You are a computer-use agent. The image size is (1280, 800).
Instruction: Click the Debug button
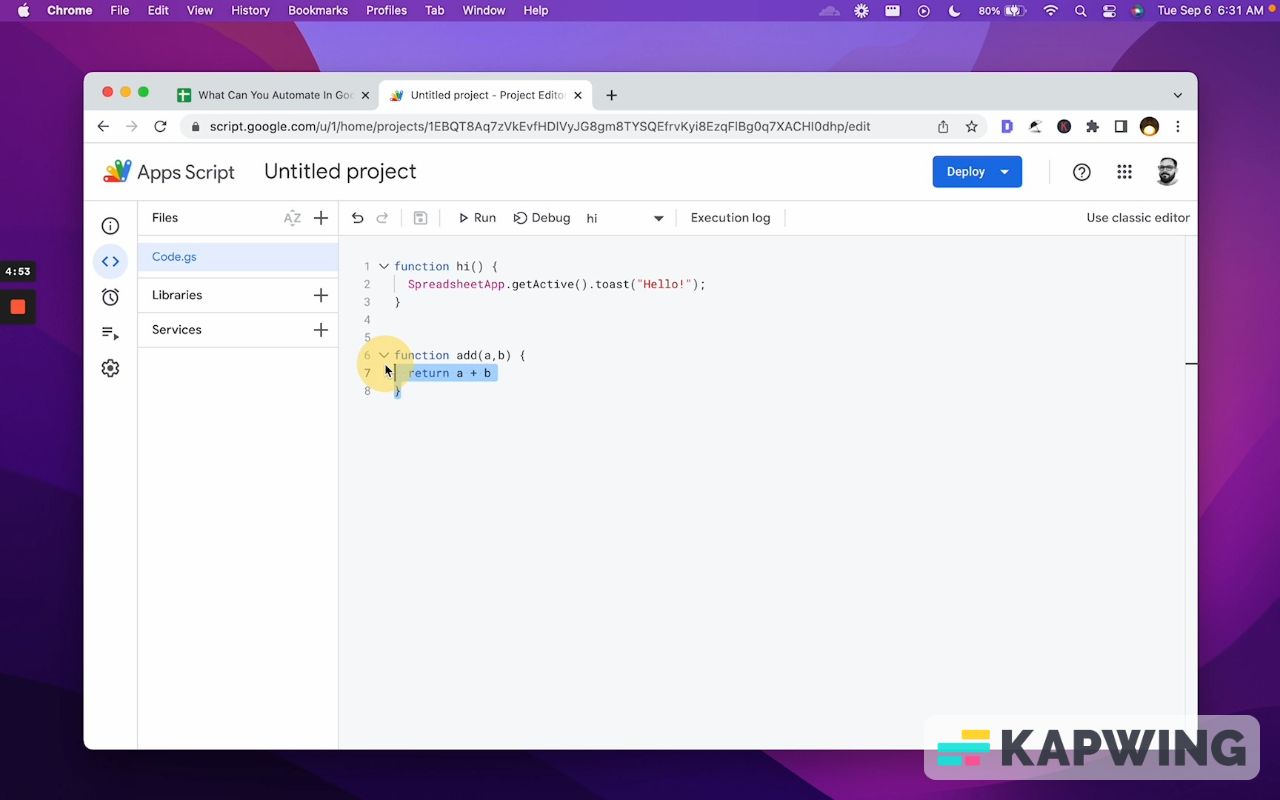tap(541, 218)
